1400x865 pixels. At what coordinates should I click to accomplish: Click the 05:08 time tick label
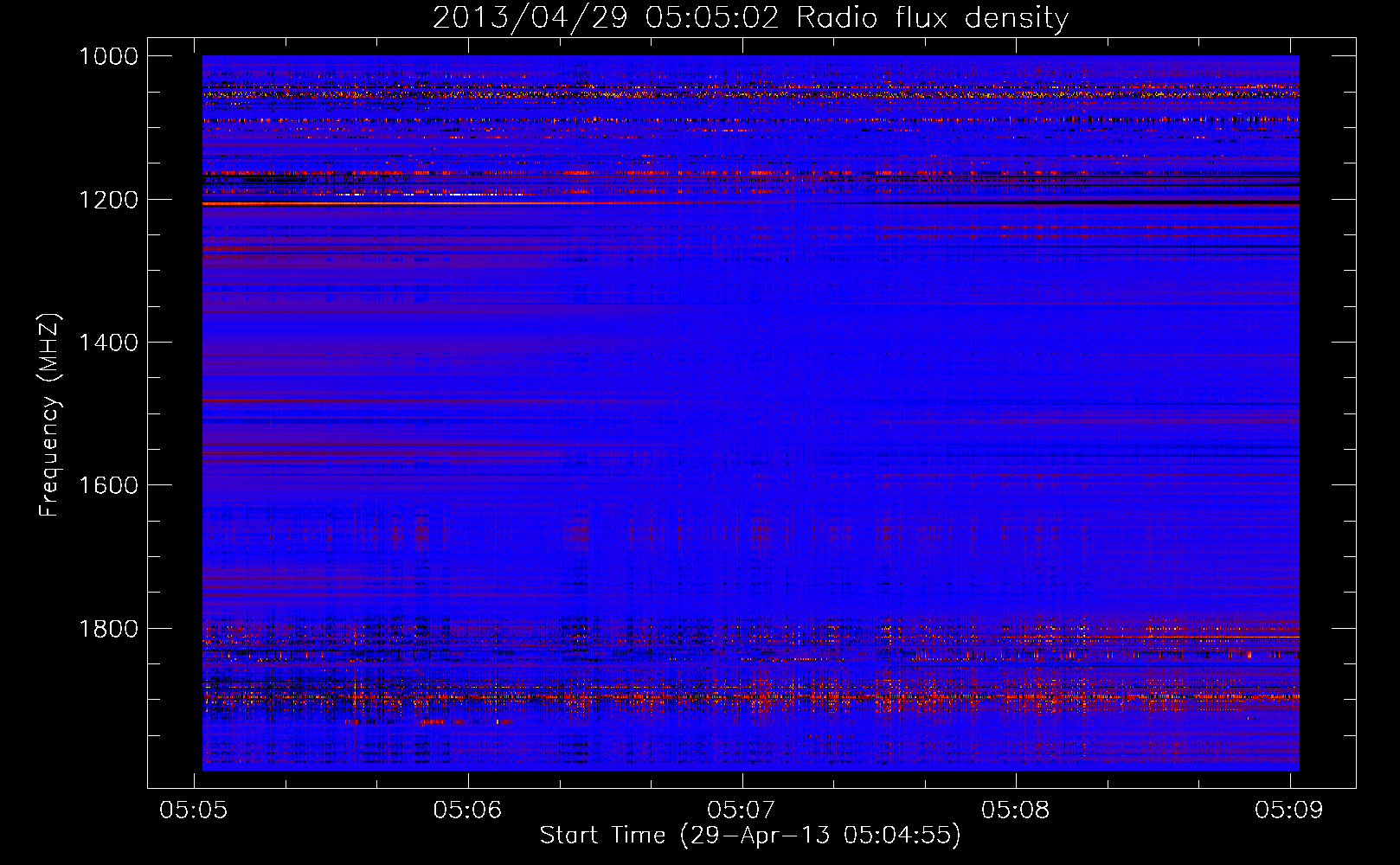coord(1016,810)
